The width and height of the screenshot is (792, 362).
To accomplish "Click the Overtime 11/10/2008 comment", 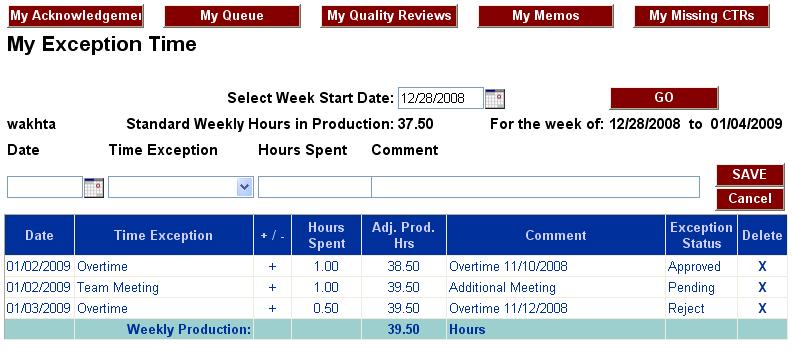I will [508, 266].
